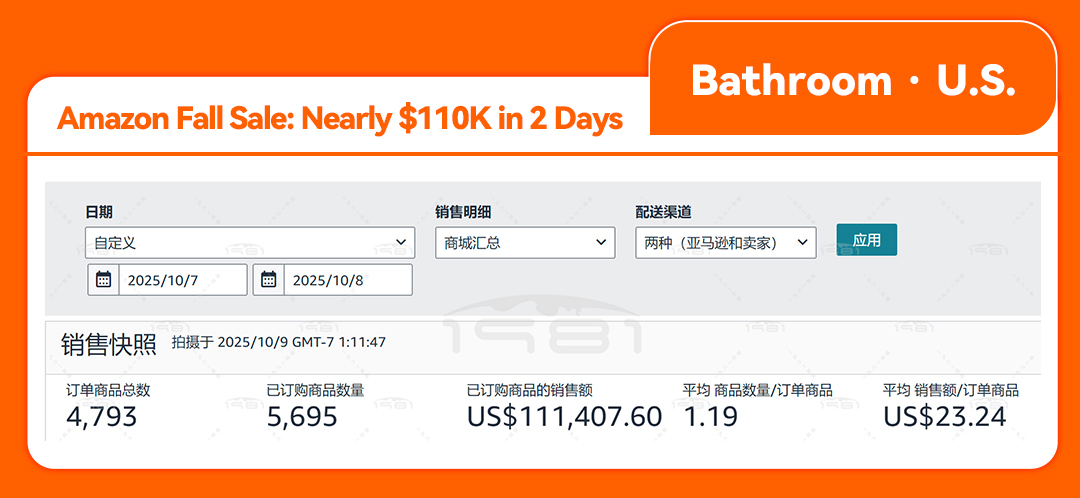The width and height of the screenshot is (1080, 498).
Task: Select the Bathroom · U.S. tab
Action: point(853,81)
